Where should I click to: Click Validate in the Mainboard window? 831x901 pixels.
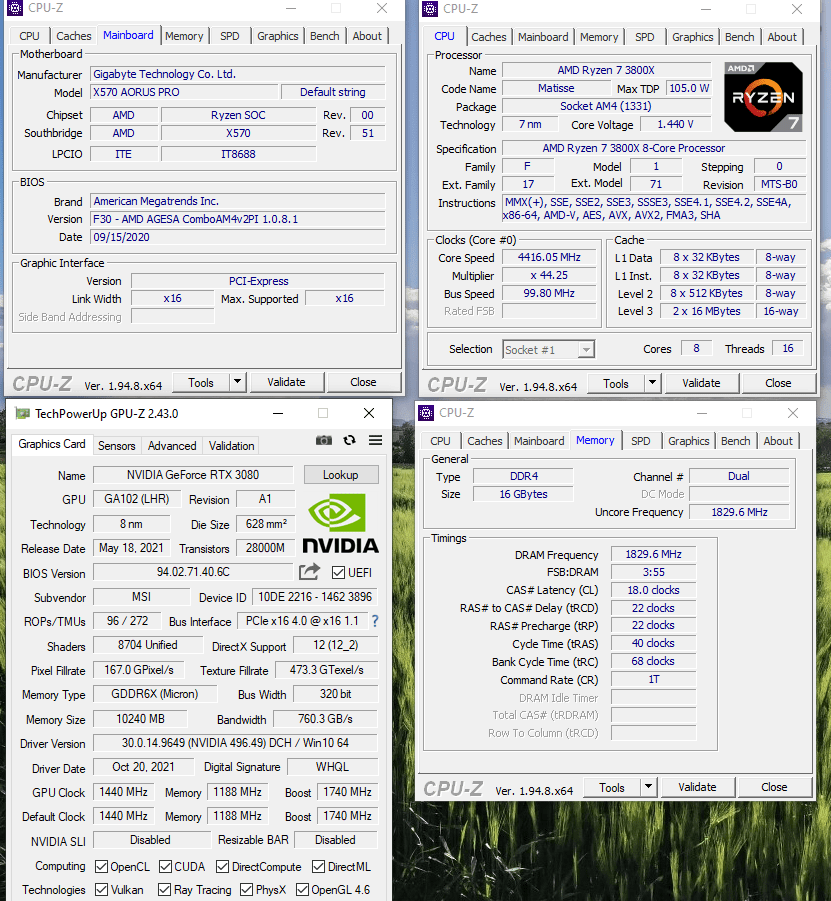286,382
